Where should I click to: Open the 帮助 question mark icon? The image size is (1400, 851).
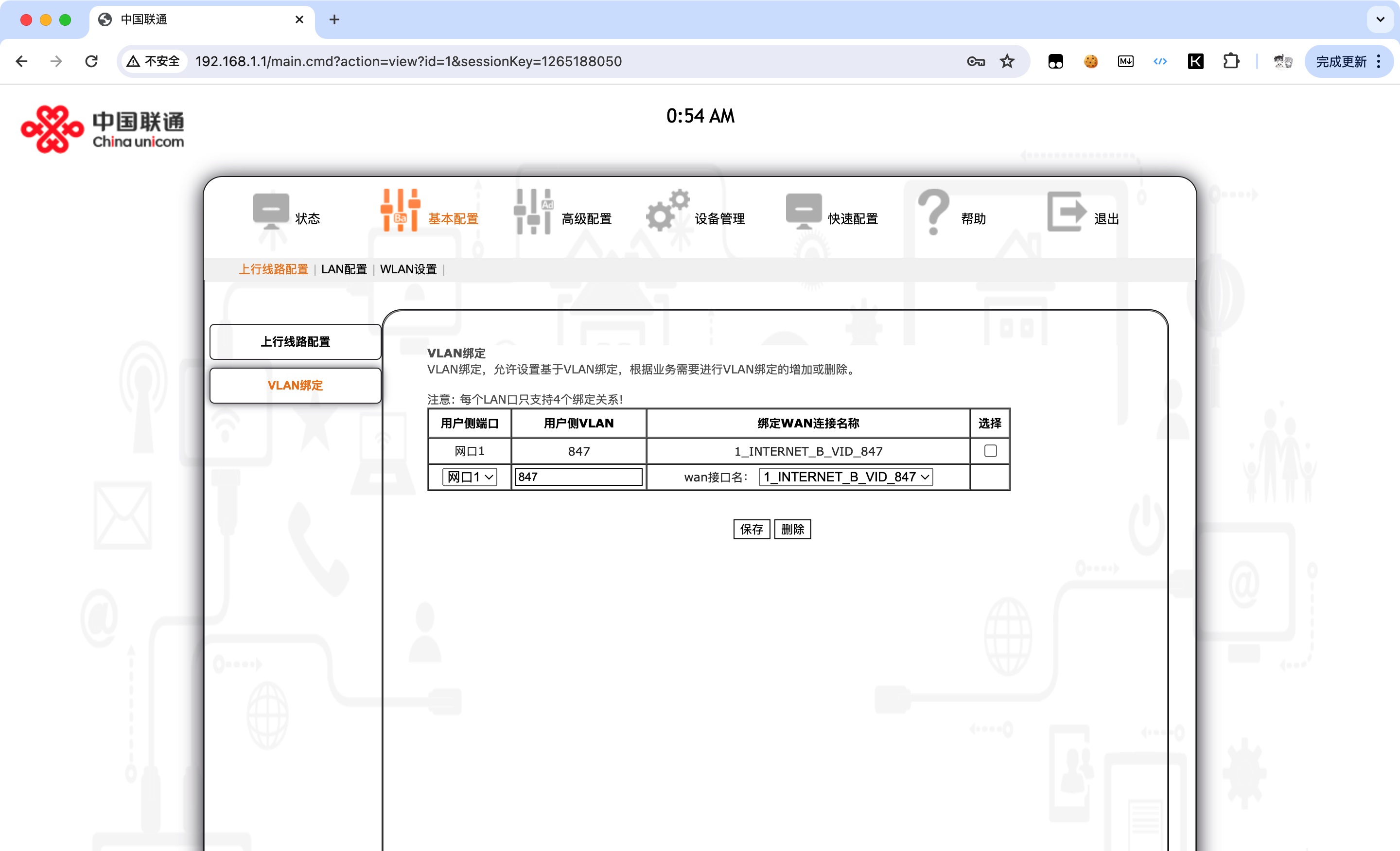[934, 212]
